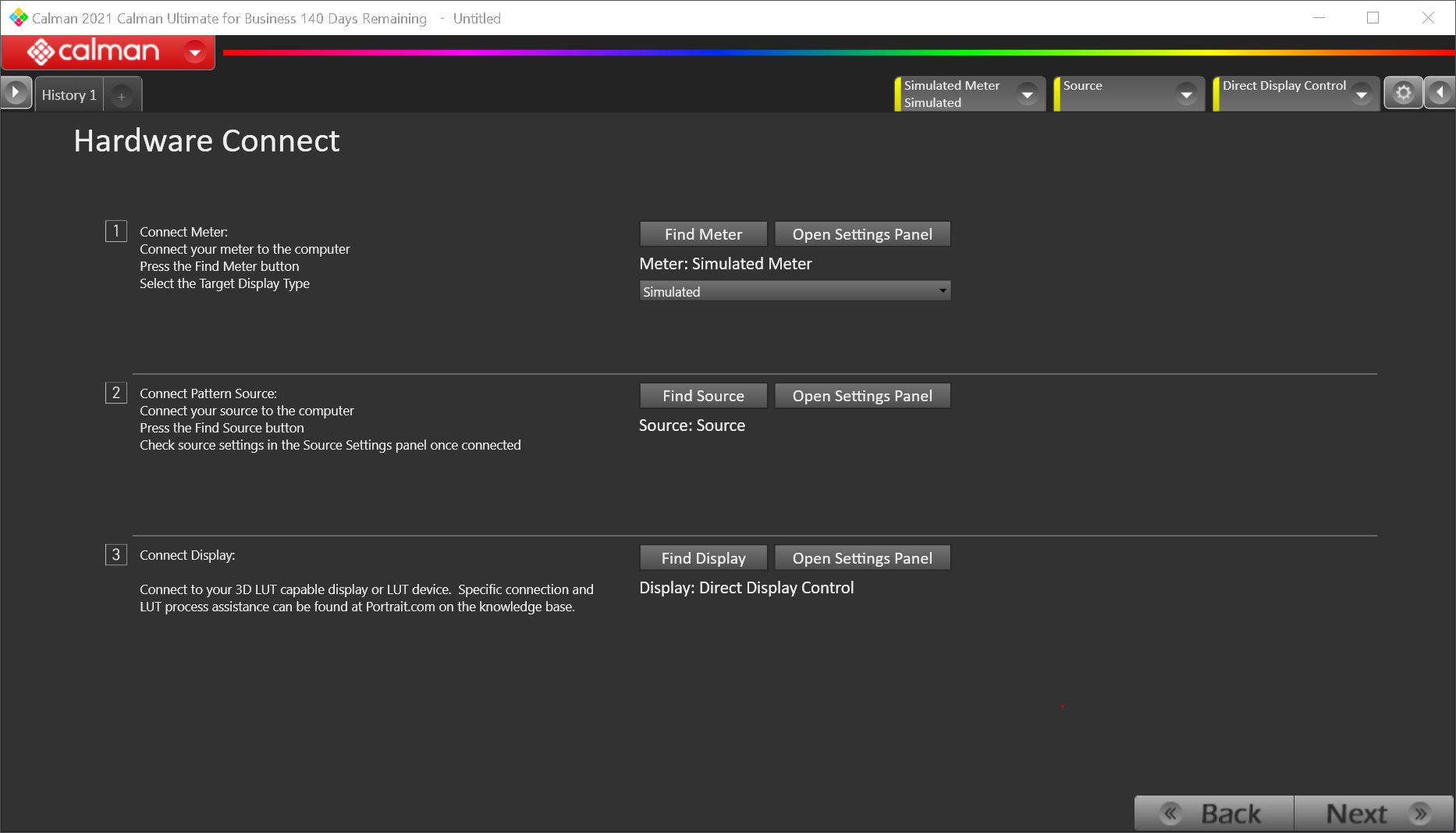
Task: Collapse the right side panel arrow
Action: 1440,93
